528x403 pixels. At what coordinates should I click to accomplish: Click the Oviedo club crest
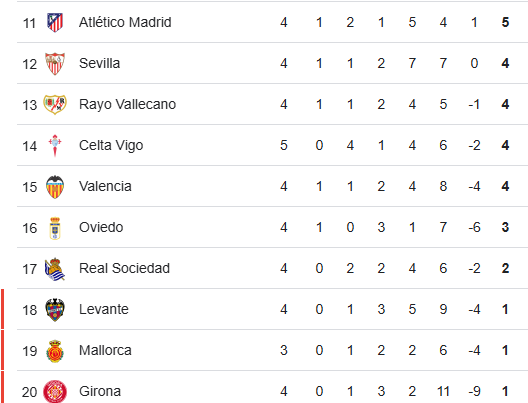(55, 228)
